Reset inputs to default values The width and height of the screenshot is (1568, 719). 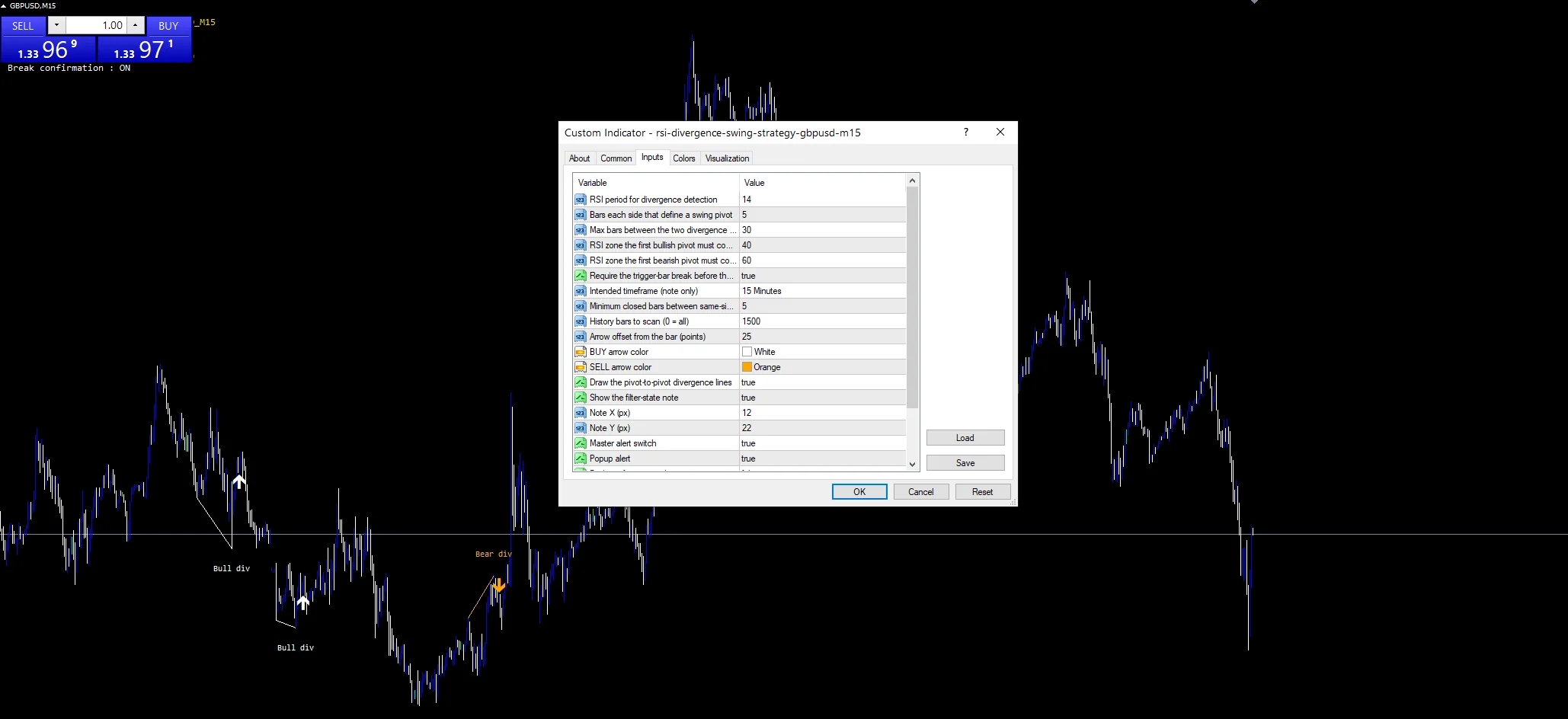pyautogui.click(x=982, y=492)
